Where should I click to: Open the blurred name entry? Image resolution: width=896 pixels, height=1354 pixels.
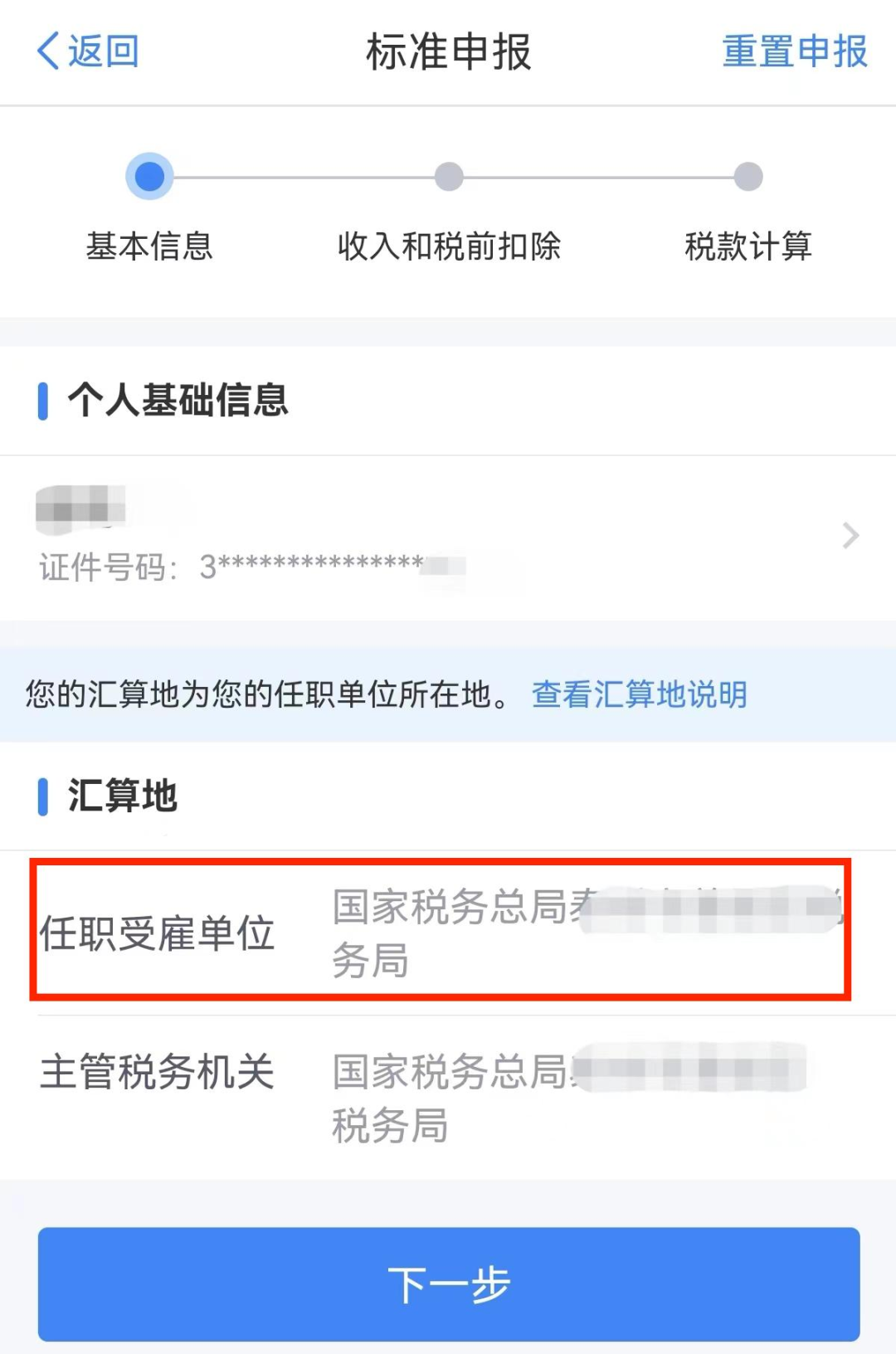coord(80,506)
